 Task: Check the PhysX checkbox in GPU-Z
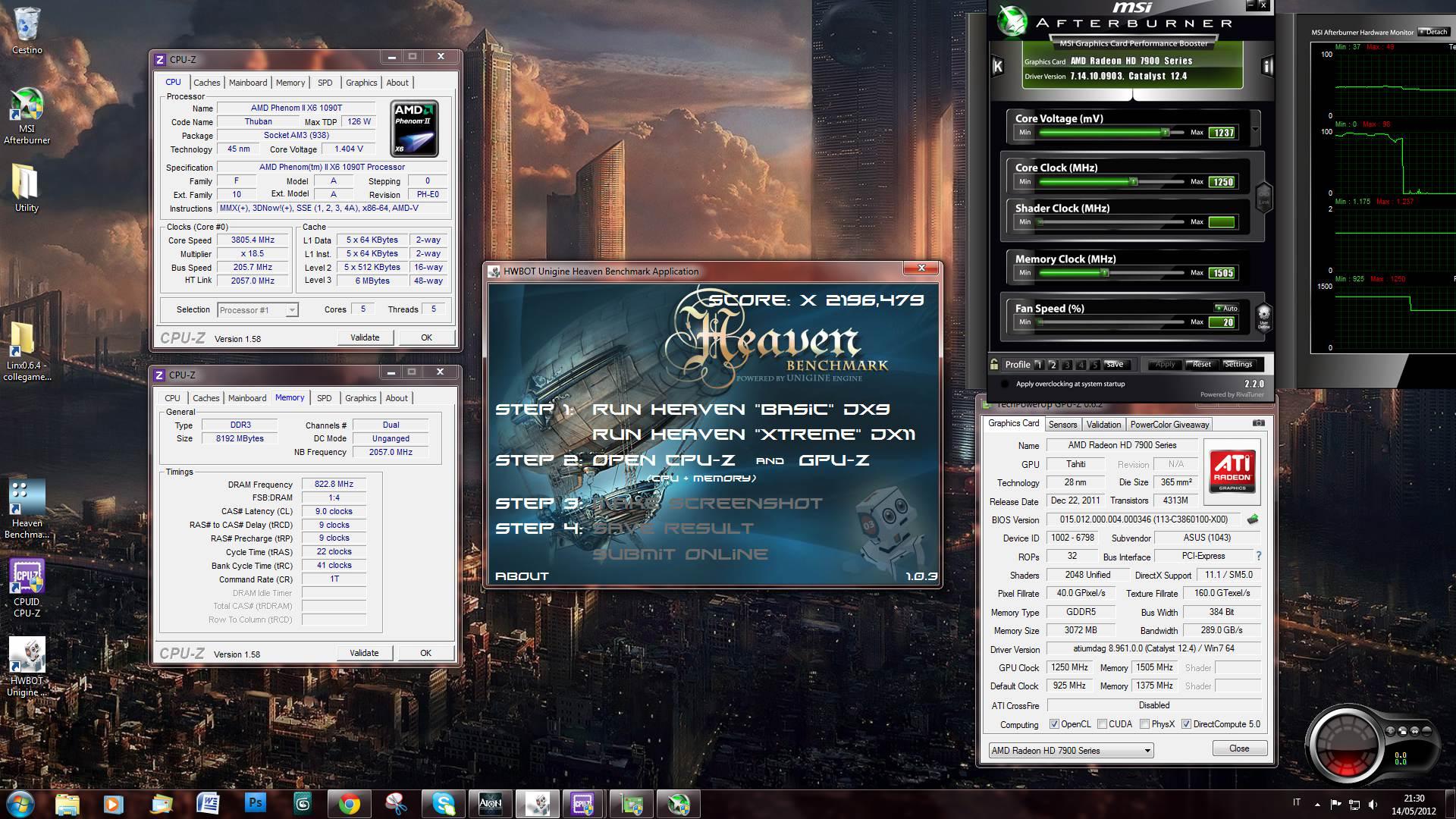[1144, 724]
